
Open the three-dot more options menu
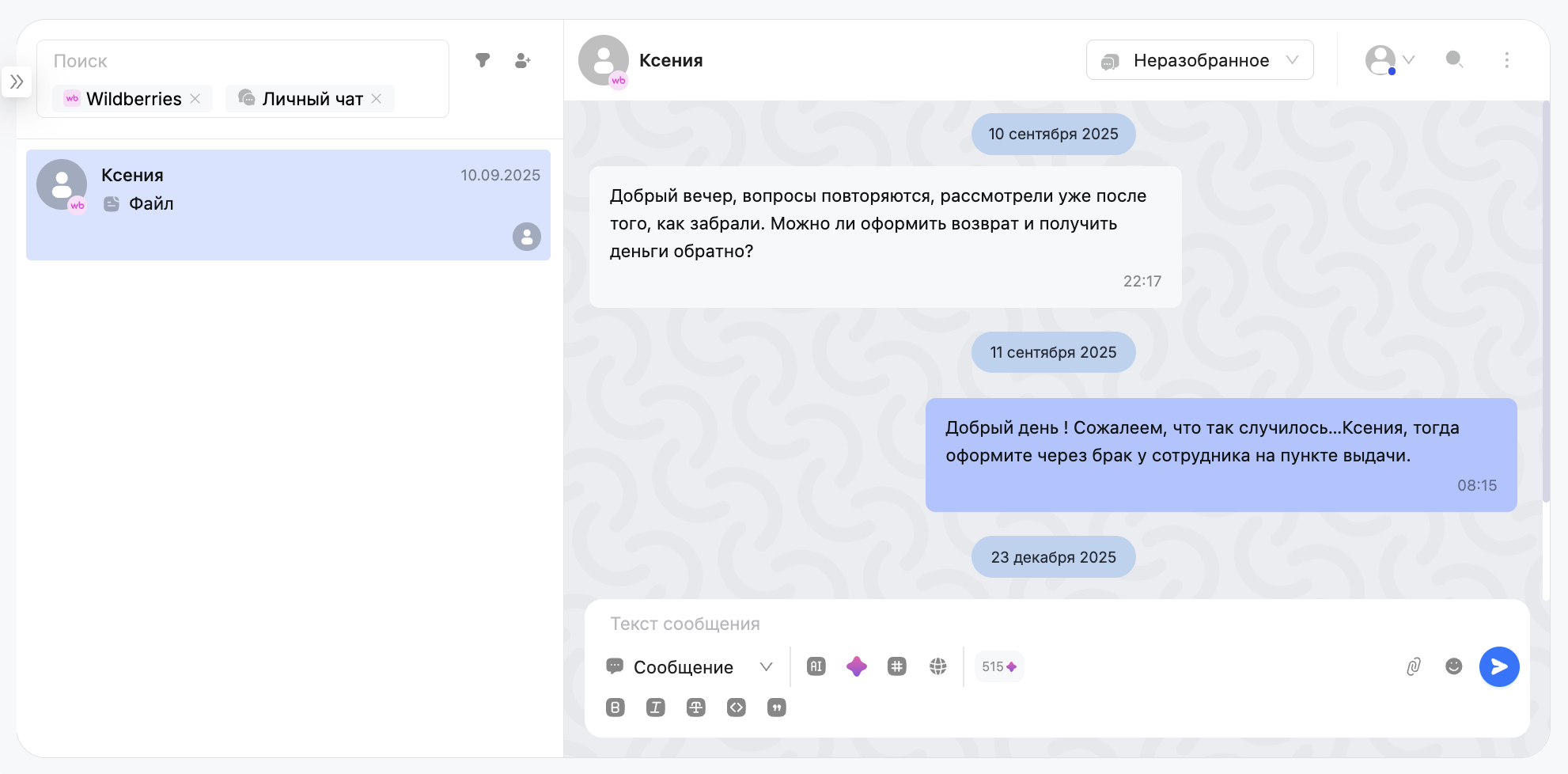(1506, 60)
